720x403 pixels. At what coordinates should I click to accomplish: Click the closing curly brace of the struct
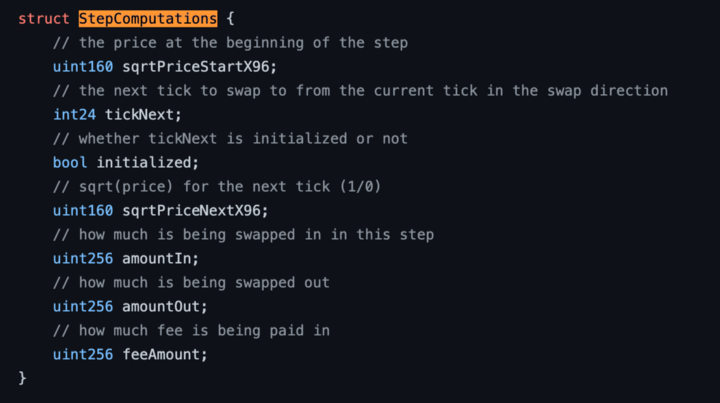pyautogui.click(x=22, y=378)
